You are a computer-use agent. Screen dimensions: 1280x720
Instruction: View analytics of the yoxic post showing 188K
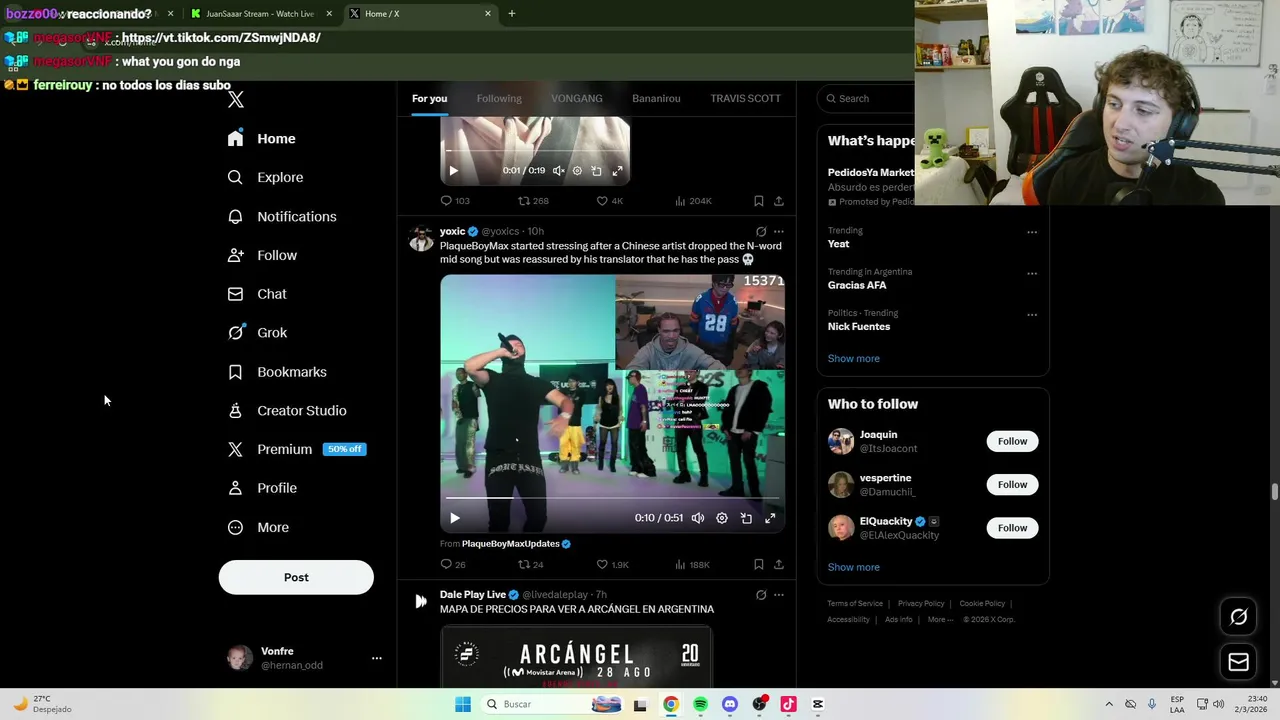(692, 564)
